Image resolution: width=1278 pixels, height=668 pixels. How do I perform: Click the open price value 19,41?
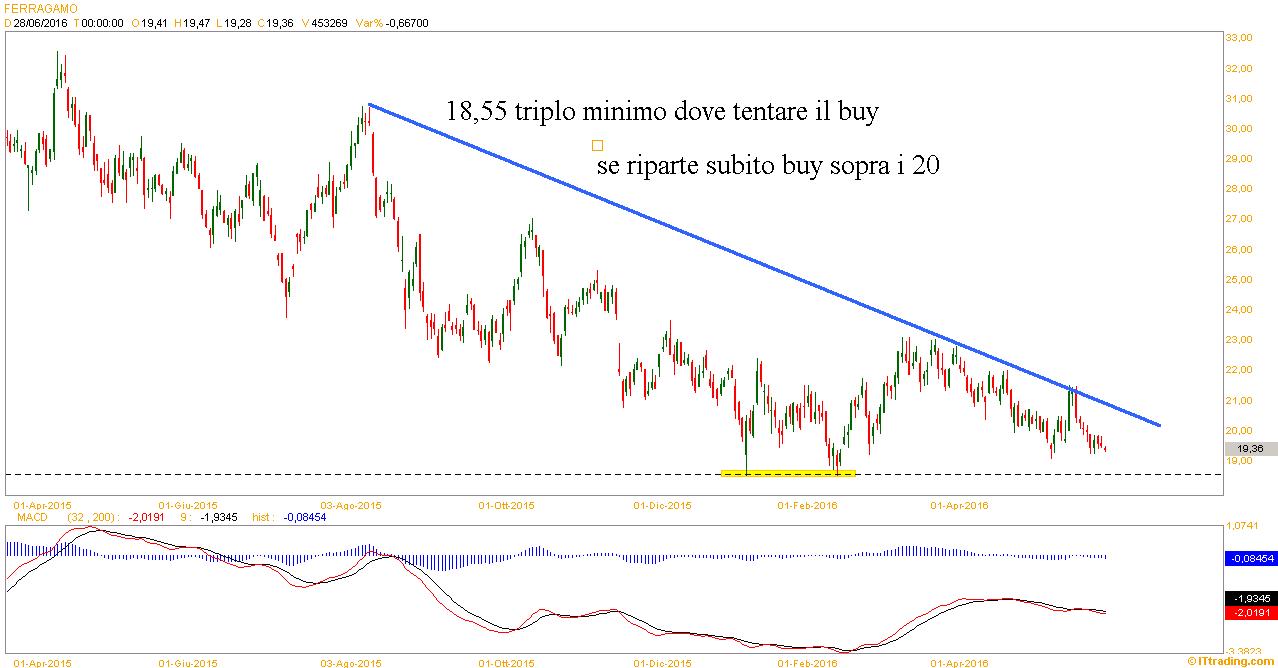point(153,21)
